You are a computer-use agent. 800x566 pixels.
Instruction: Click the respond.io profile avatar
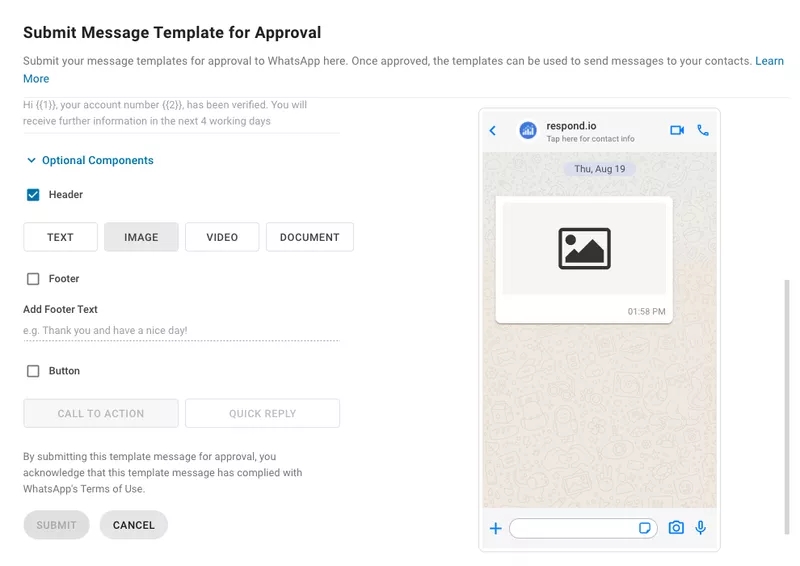tap(528, 131)
